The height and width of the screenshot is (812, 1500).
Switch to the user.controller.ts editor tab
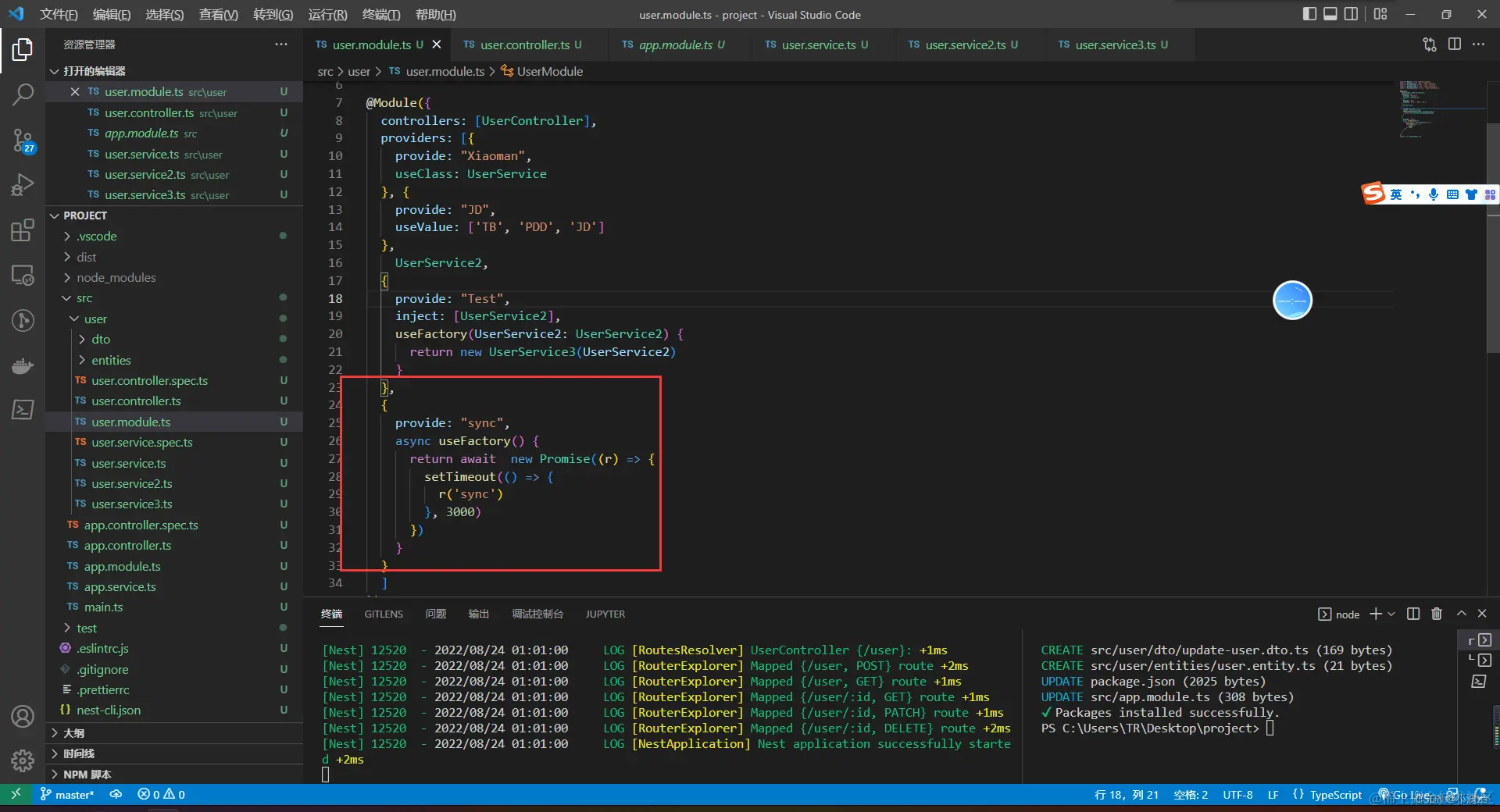point(524,45)
